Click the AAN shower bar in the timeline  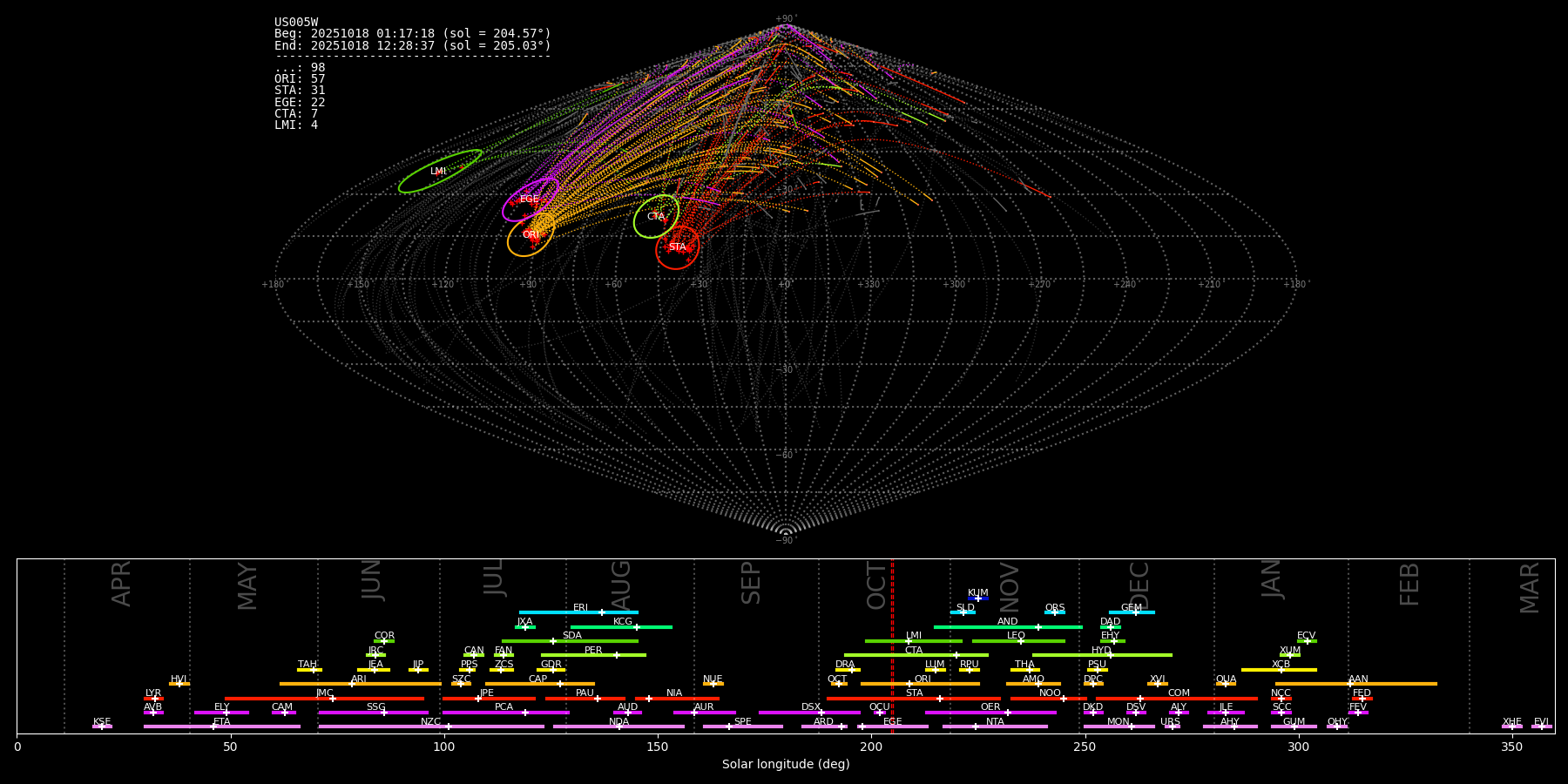(1356, 684)
